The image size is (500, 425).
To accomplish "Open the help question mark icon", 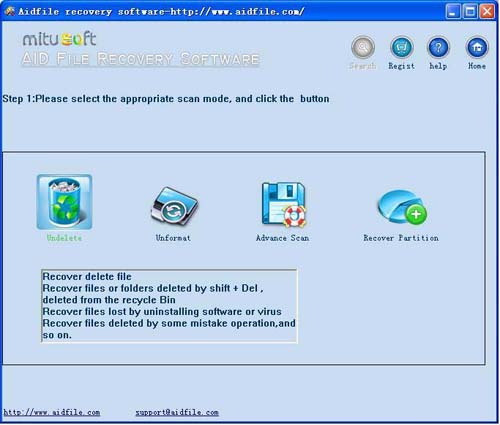I will (438, 47).
